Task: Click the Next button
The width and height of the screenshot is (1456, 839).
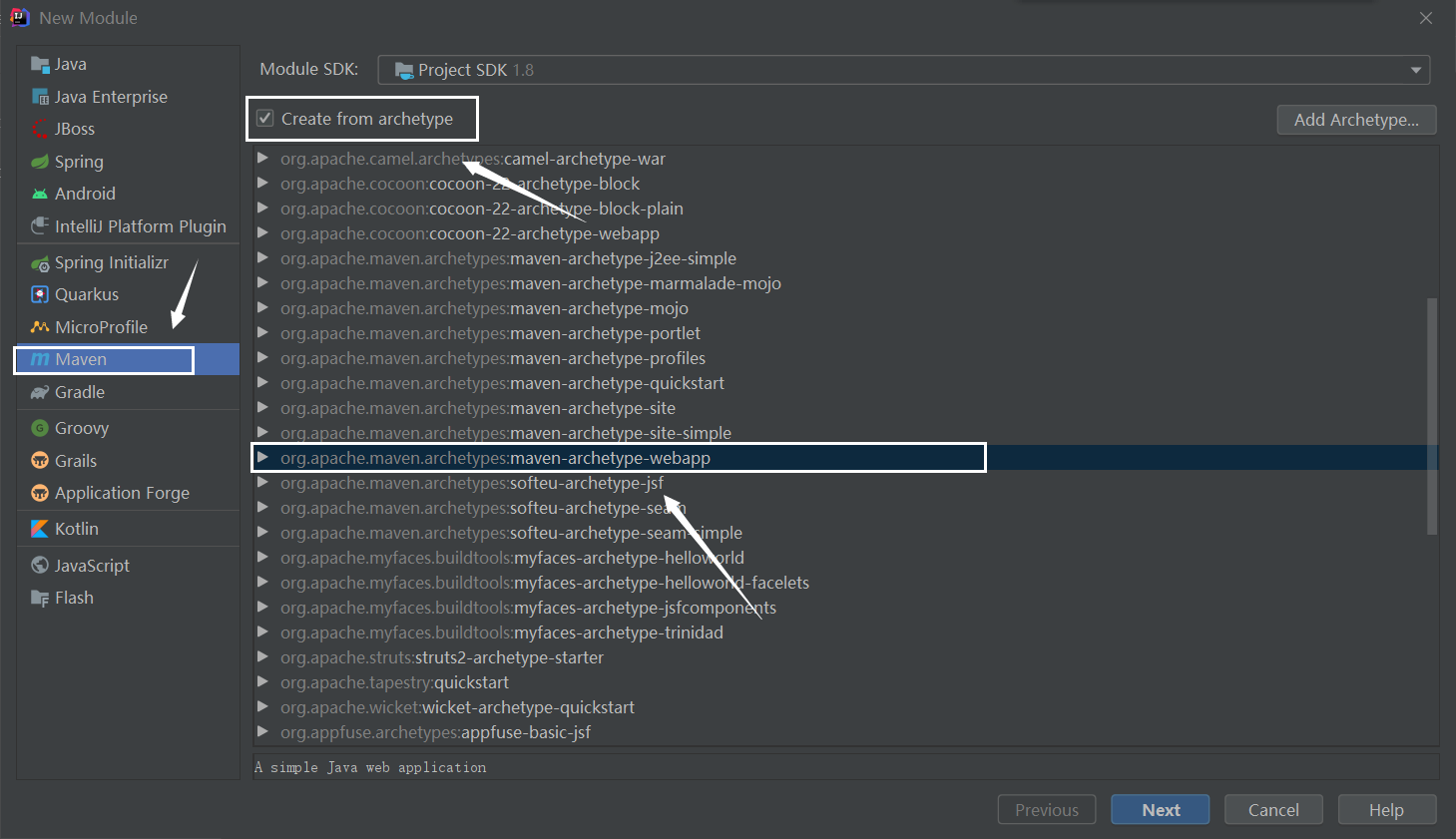Action: 1161,810
